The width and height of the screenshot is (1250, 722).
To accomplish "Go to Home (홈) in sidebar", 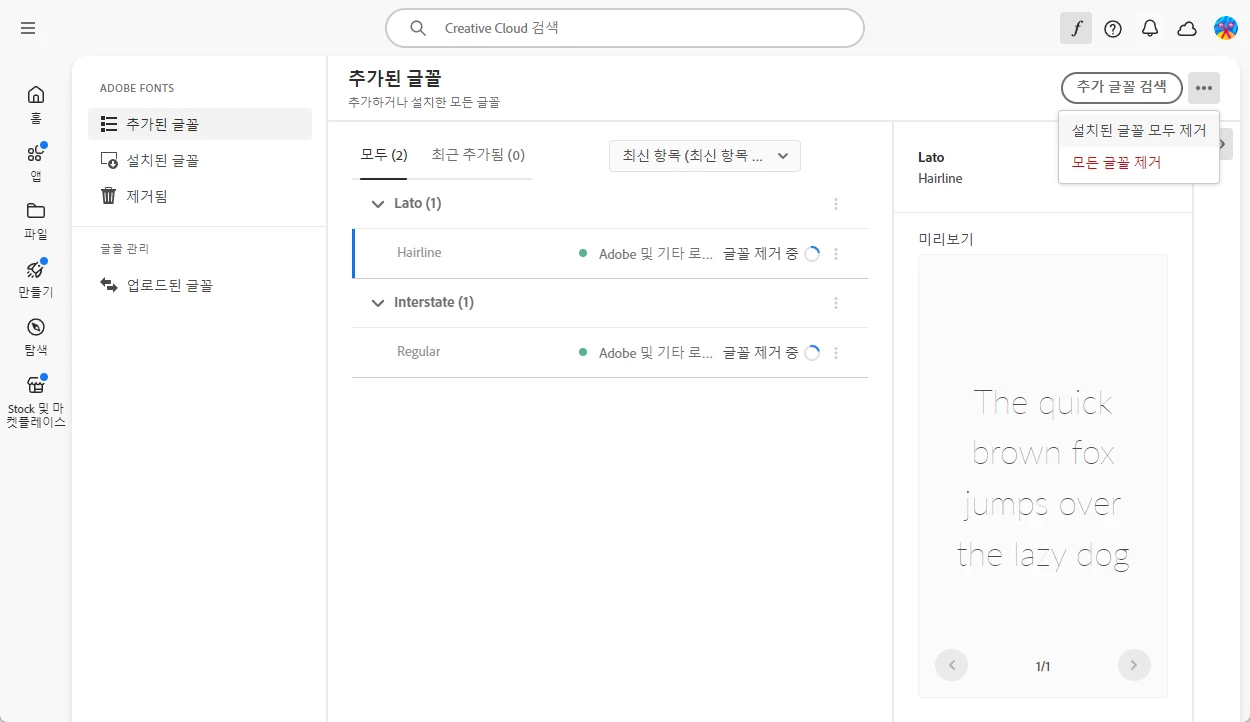I will [36, 104].
